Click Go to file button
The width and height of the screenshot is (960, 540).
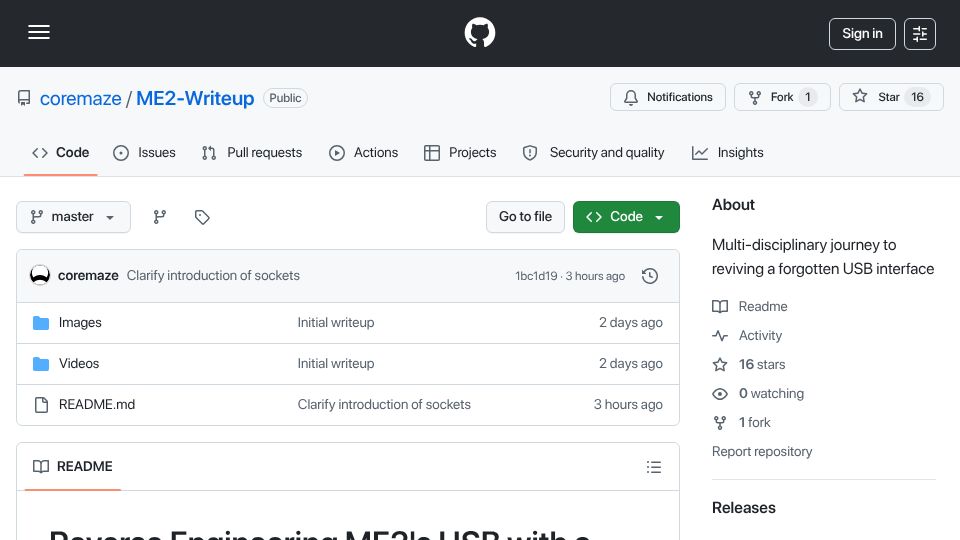pyautogui.click(x=525, y=217)
